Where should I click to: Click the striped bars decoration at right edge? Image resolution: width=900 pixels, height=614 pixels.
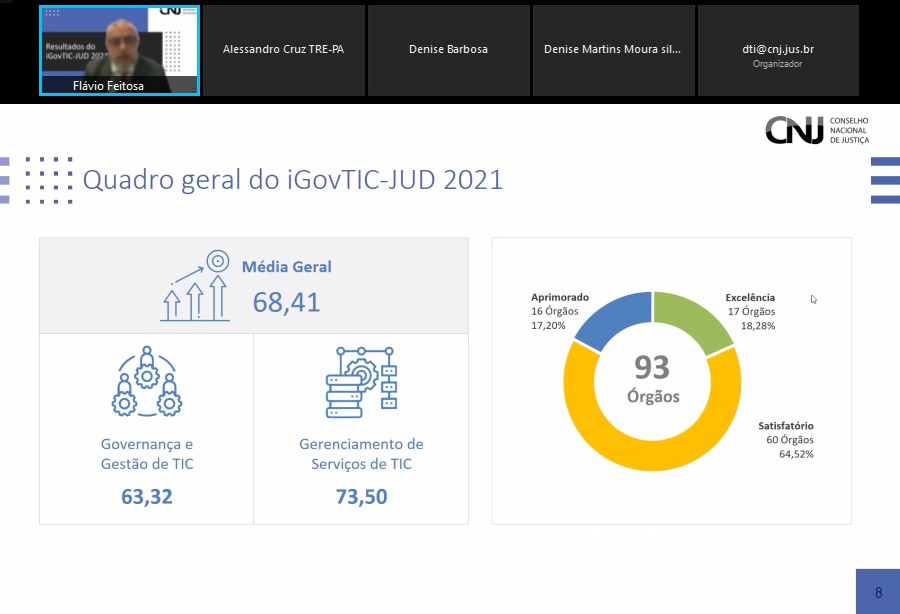pyautogui.click(x=884, y=180)
